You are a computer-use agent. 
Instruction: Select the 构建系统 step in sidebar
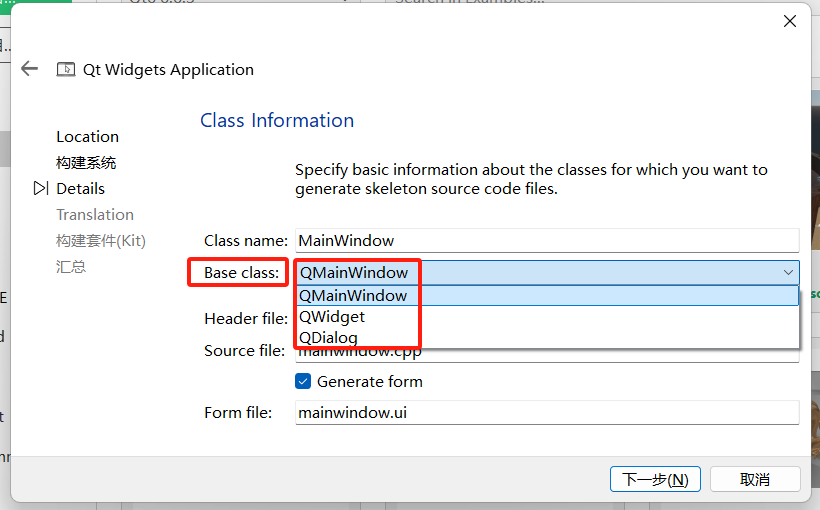tap(86, 163)
